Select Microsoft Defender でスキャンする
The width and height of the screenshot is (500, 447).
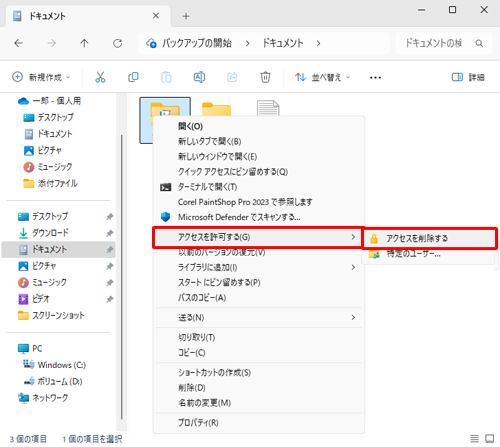259,217
